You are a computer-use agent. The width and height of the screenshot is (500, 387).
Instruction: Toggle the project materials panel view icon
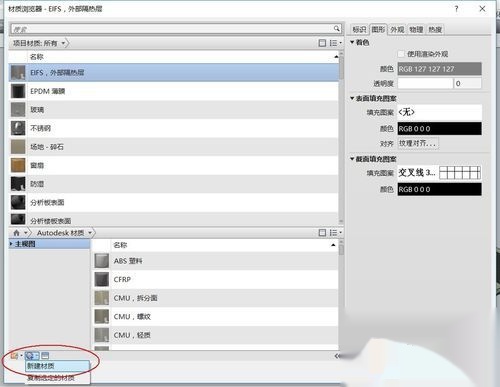click(x=322, y=43)
